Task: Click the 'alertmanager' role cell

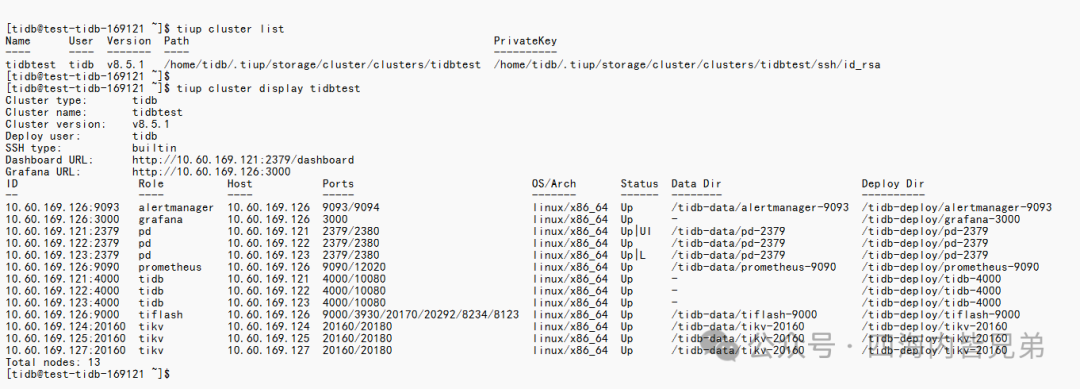Action: [176, 207]
